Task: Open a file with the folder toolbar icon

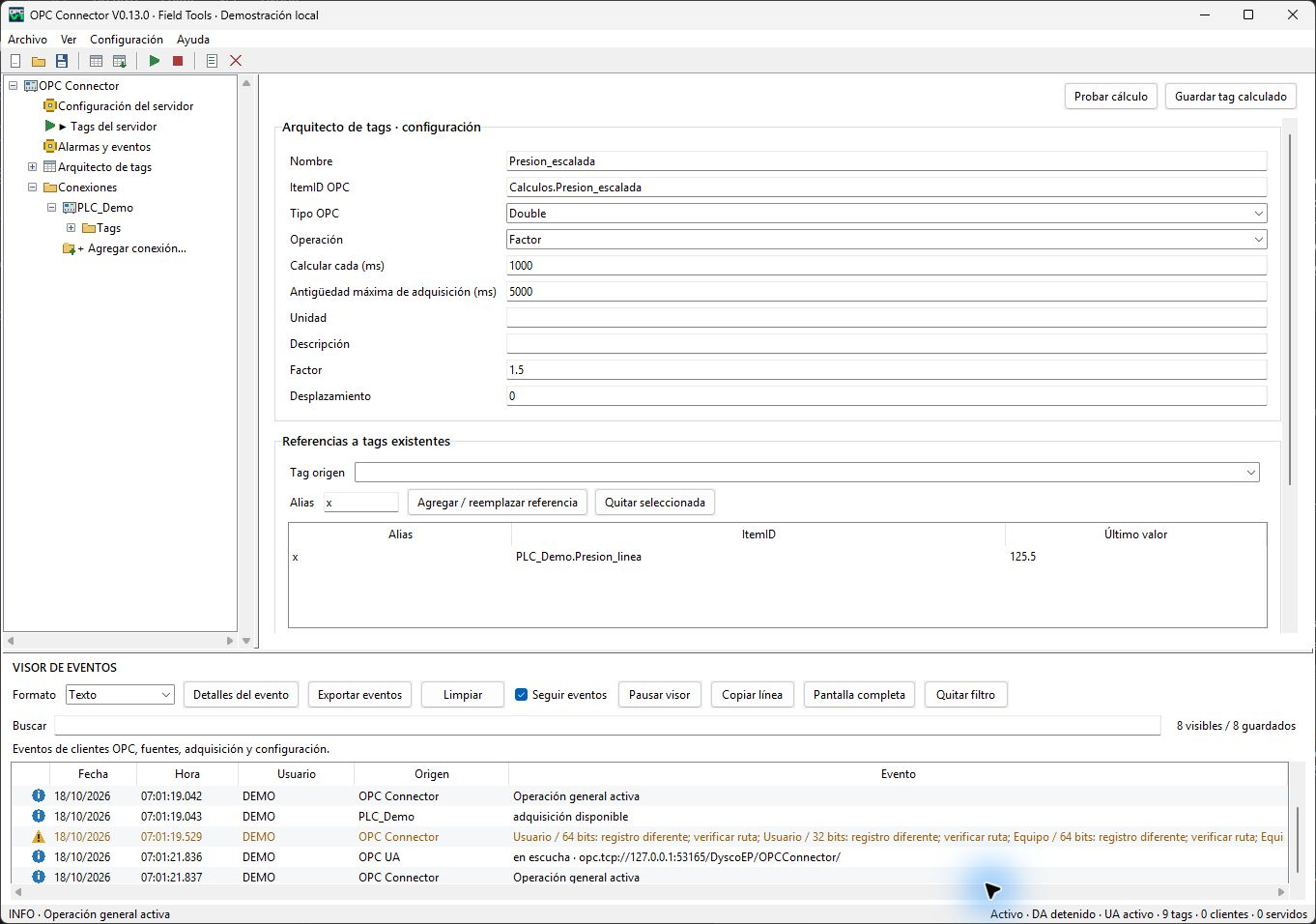Action: (39, 61)
